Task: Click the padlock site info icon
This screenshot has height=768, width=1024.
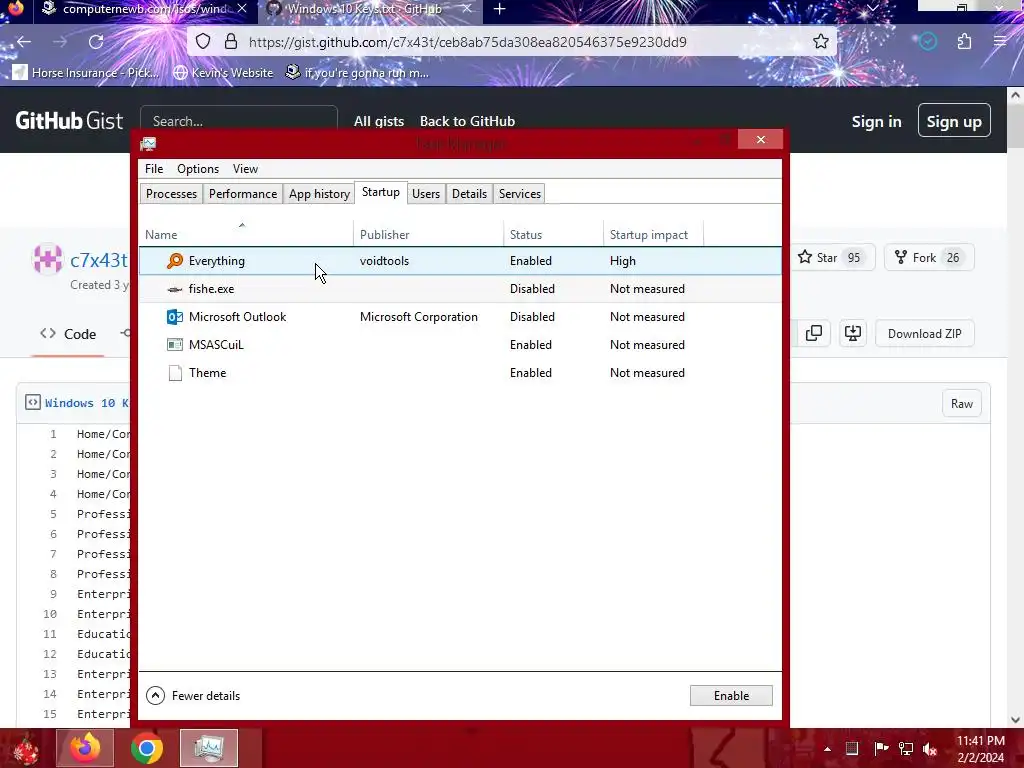Action: coord(231,42)
